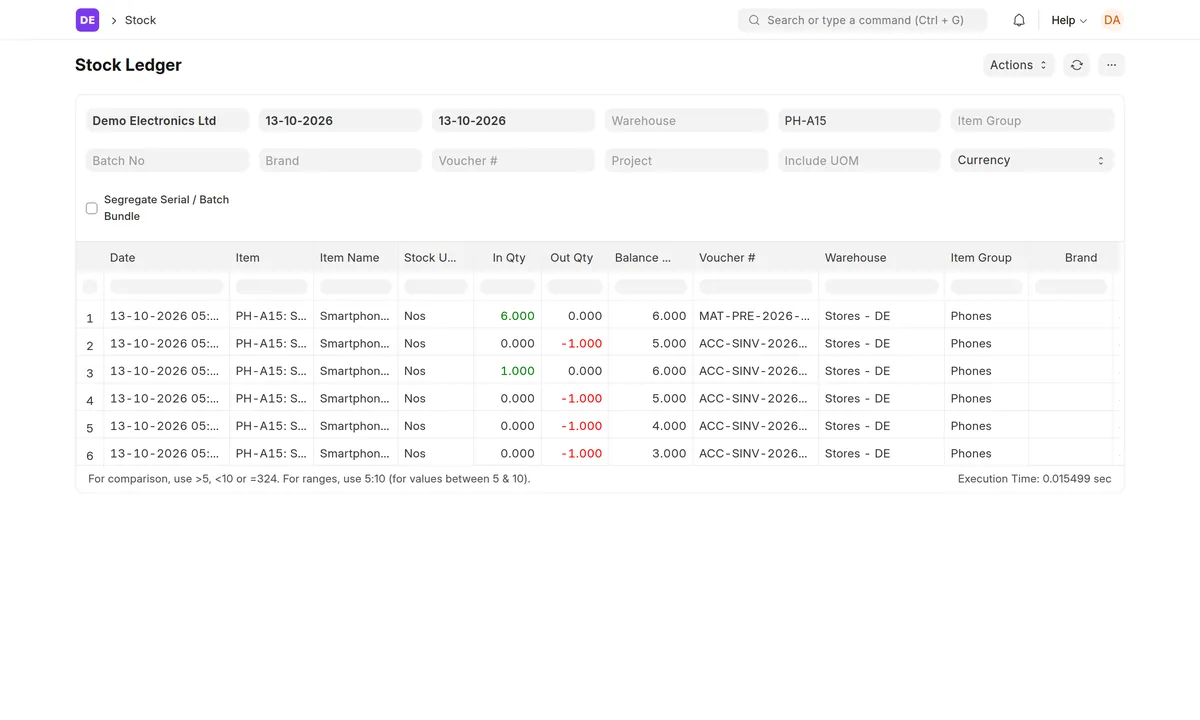Click the Item Name column header
The image size is (1200, 720).
coord(355,257)
